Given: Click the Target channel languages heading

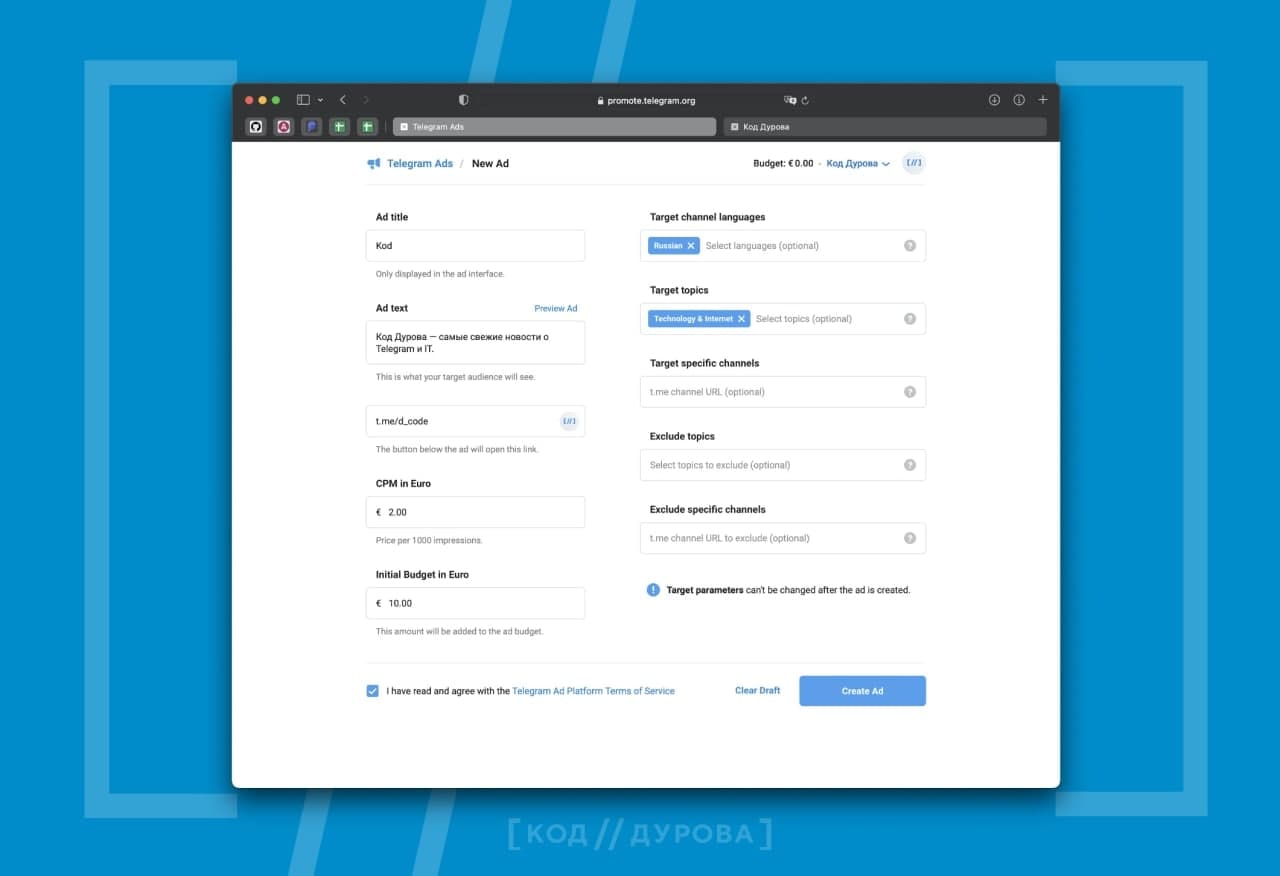Looking at the screenshot, I should pos(707,217).
